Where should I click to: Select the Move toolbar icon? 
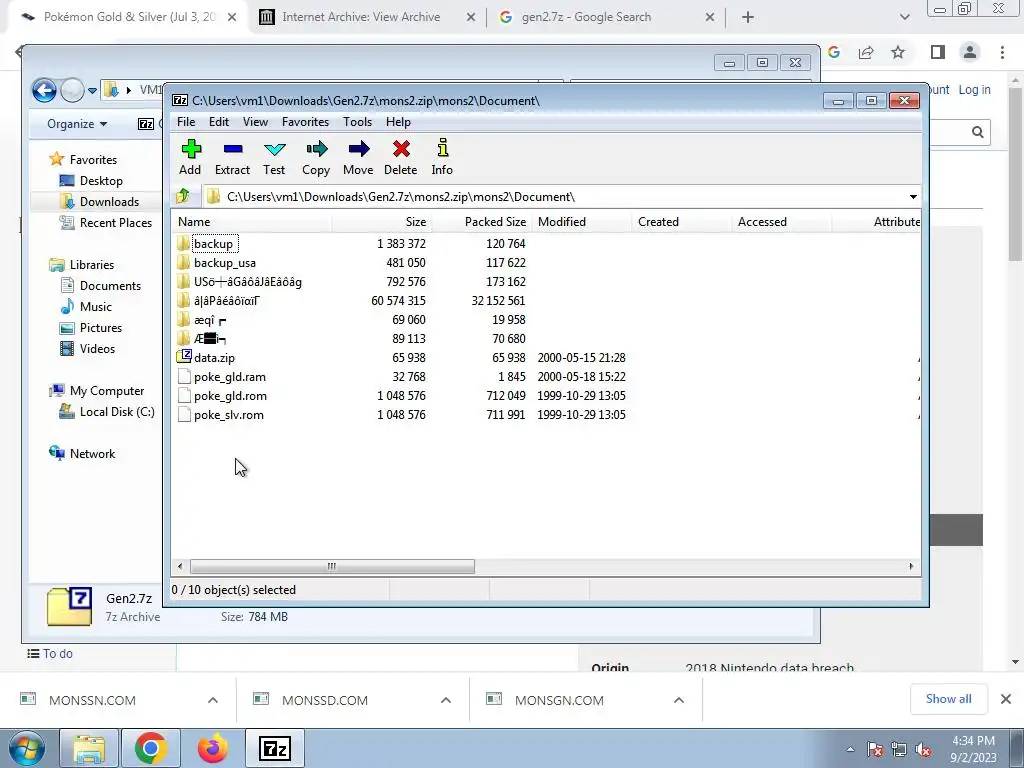tap(359, 150)
